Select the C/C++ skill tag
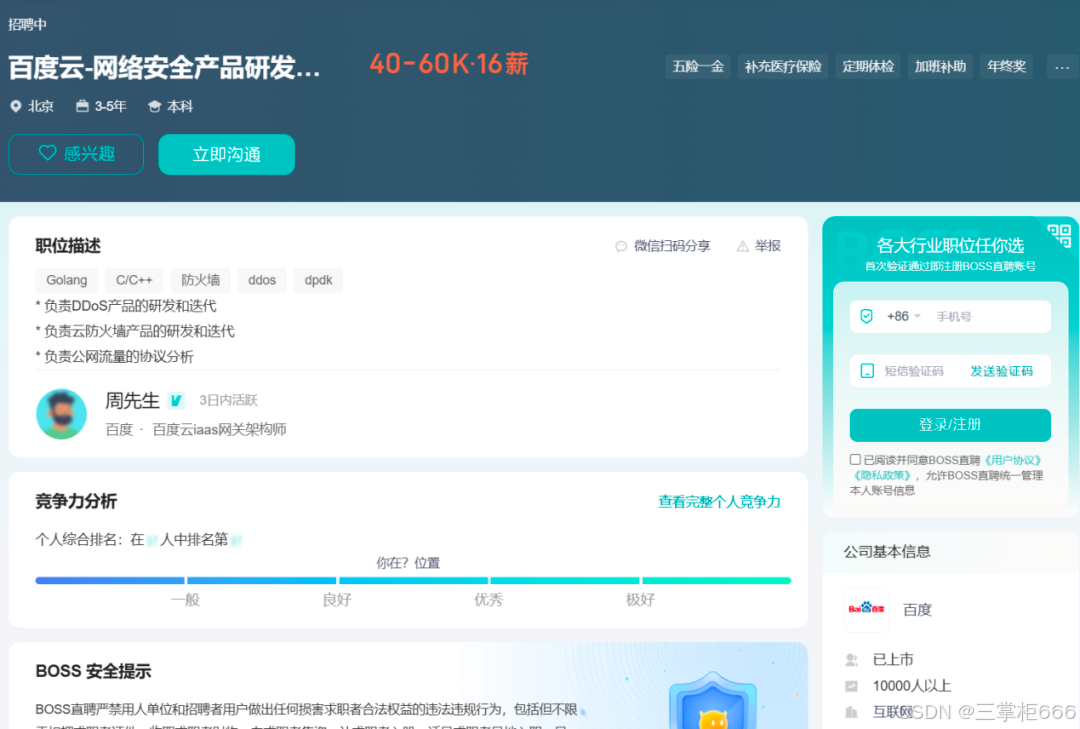 [x=134, y=280]
